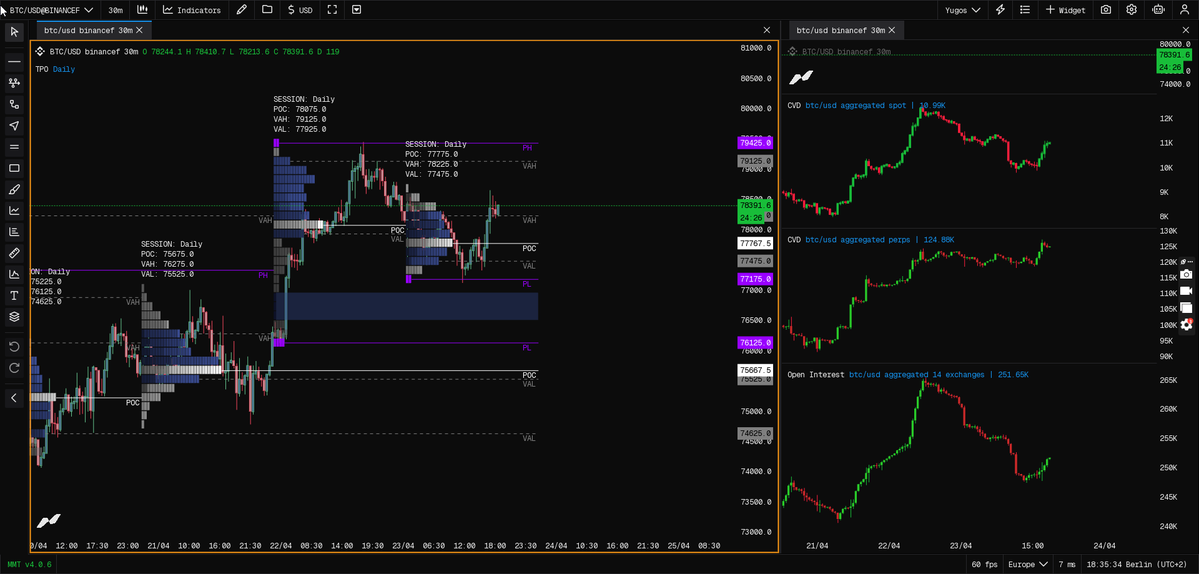
Task: Select the text annotation tool
Action: tap(14, 295)
